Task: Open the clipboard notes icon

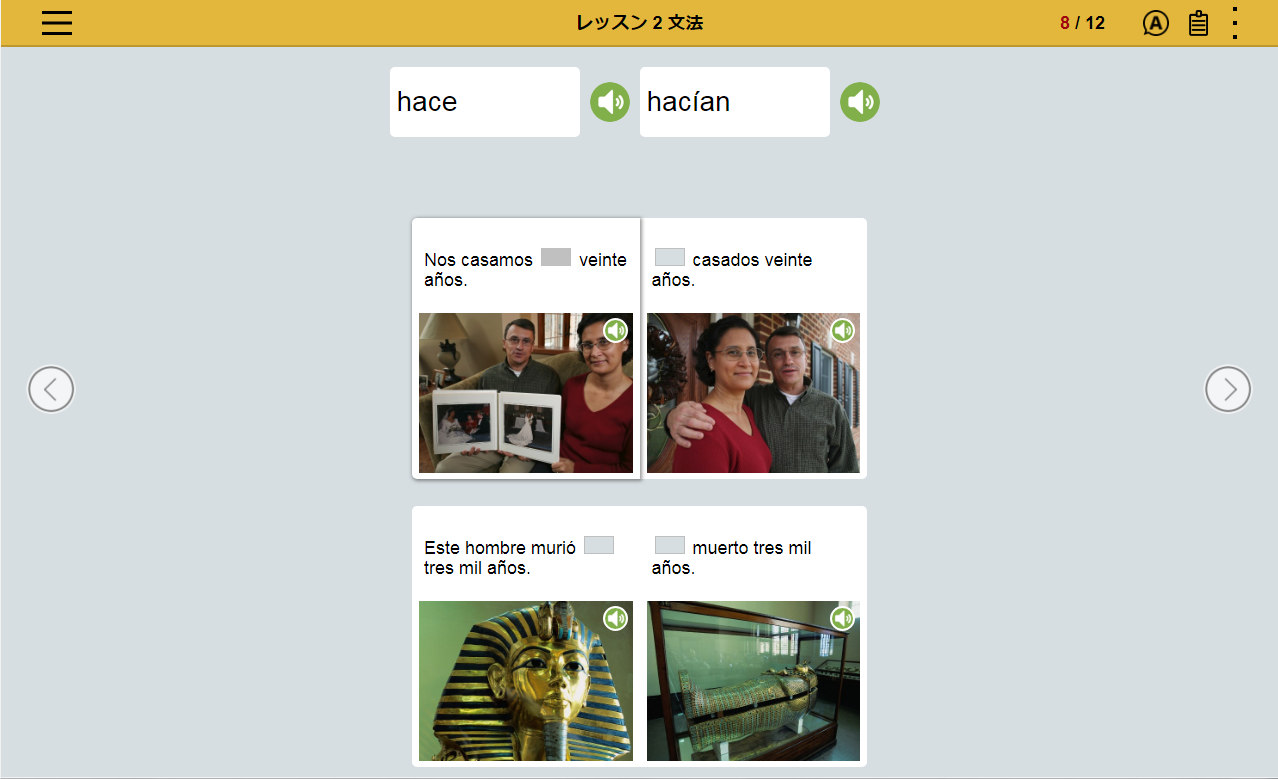Action: (1198, 23)
